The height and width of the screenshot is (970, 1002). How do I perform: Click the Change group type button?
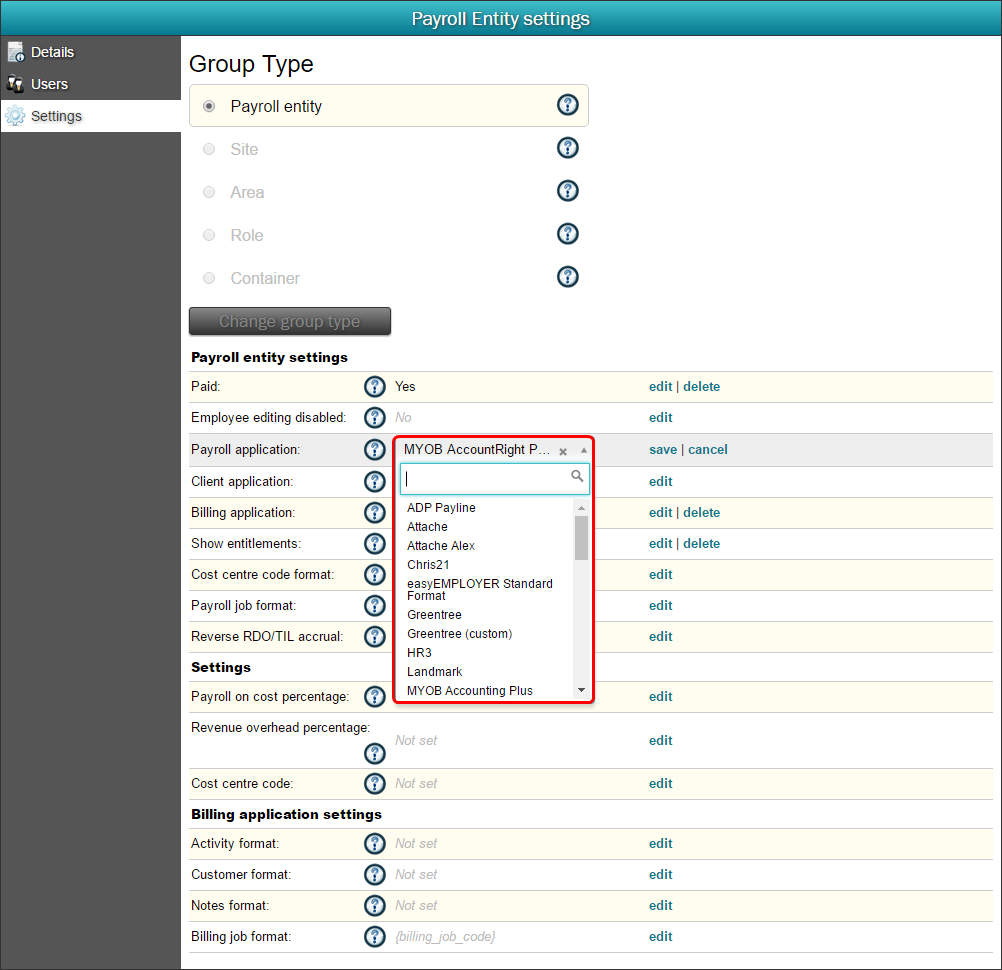coord(289,321)
